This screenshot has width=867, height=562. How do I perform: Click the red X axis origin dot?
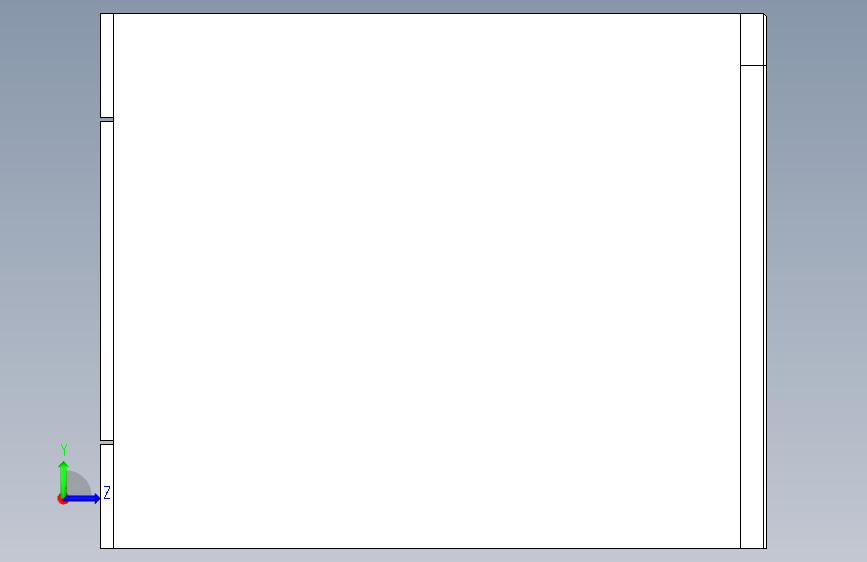tap(61, 500)
